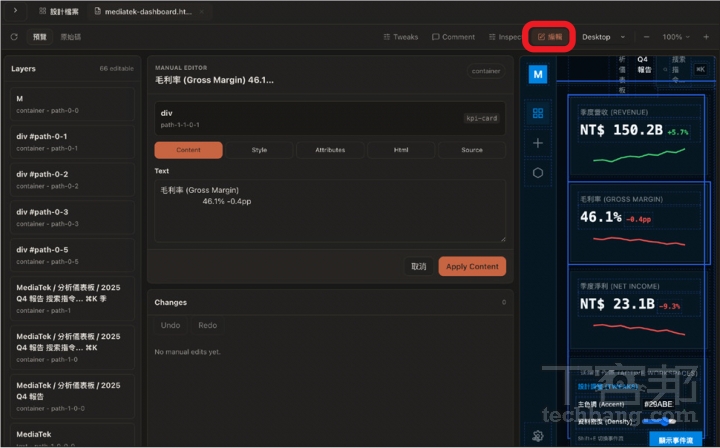Viewport: 720px width, 448px height.
Task: Select the M layer in Layers
Action: tap(72, 104)
